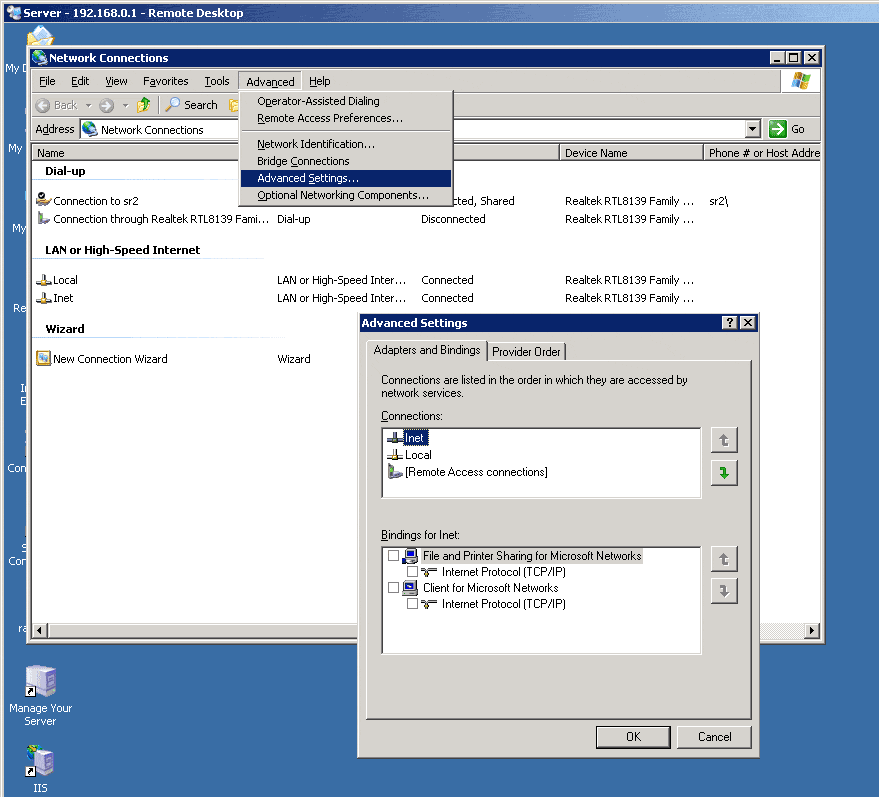Click OK in Advanced Settings

(x=633, y=736)
